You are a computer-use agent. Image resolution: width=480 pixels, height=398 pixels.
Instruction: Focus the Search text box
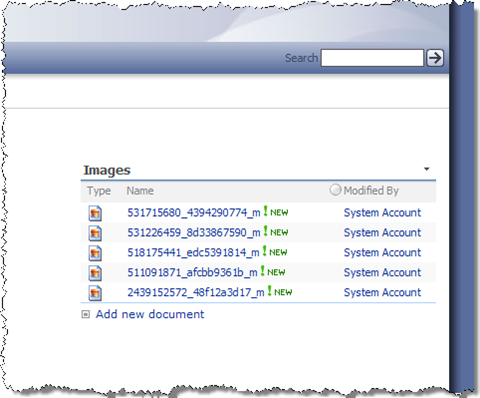click(x=372, y=58)
